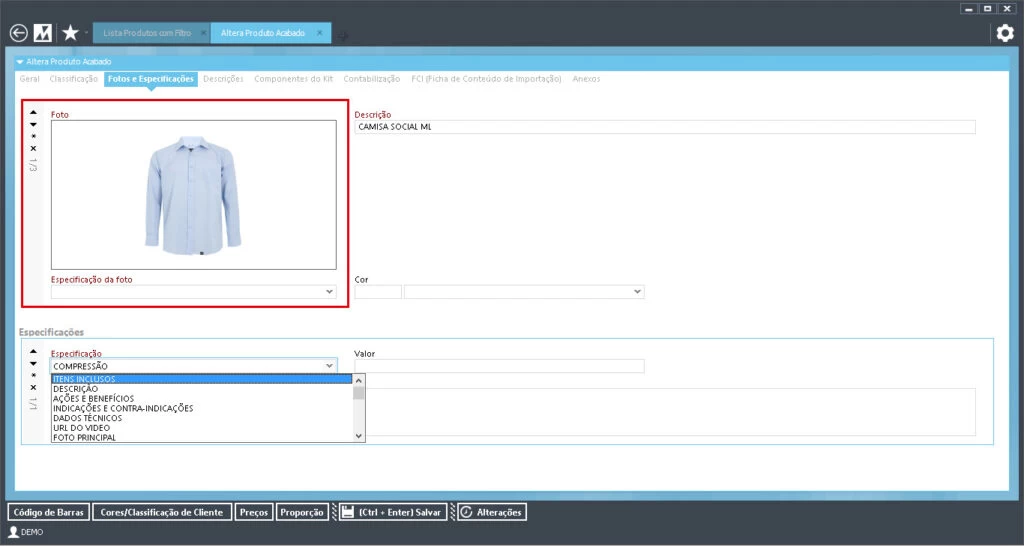Switch to the Classificação tab
Image resolution: width=1024 pixels, height=547 pixels.
pos(74,78)
